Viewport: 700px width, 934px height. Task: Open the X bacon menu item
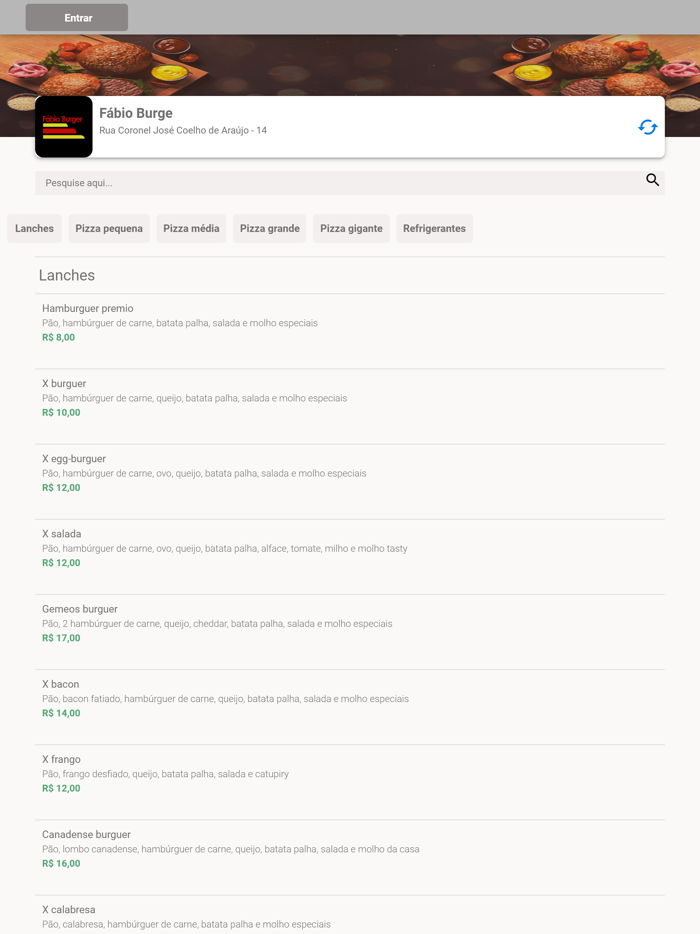[x=350, y=706]
